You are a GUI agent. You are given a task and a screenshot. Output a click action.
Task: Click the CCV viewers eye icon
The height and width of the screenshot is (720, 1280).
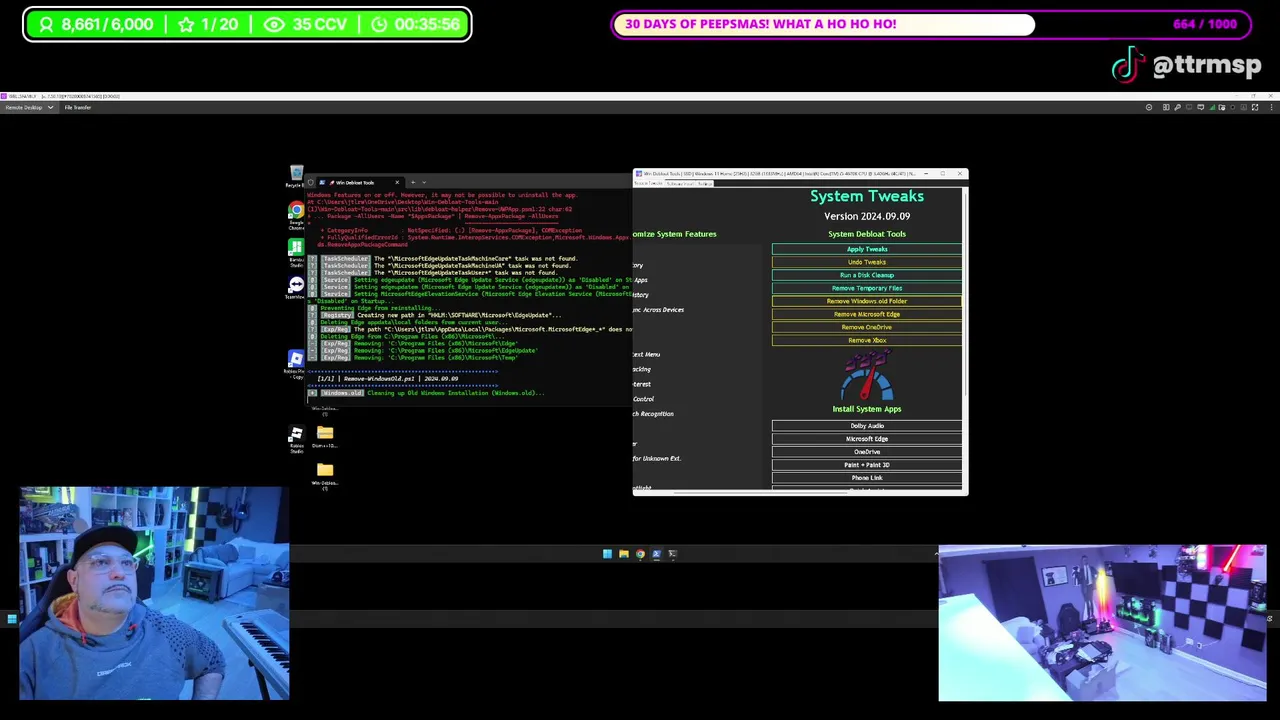tap(274, 24)
